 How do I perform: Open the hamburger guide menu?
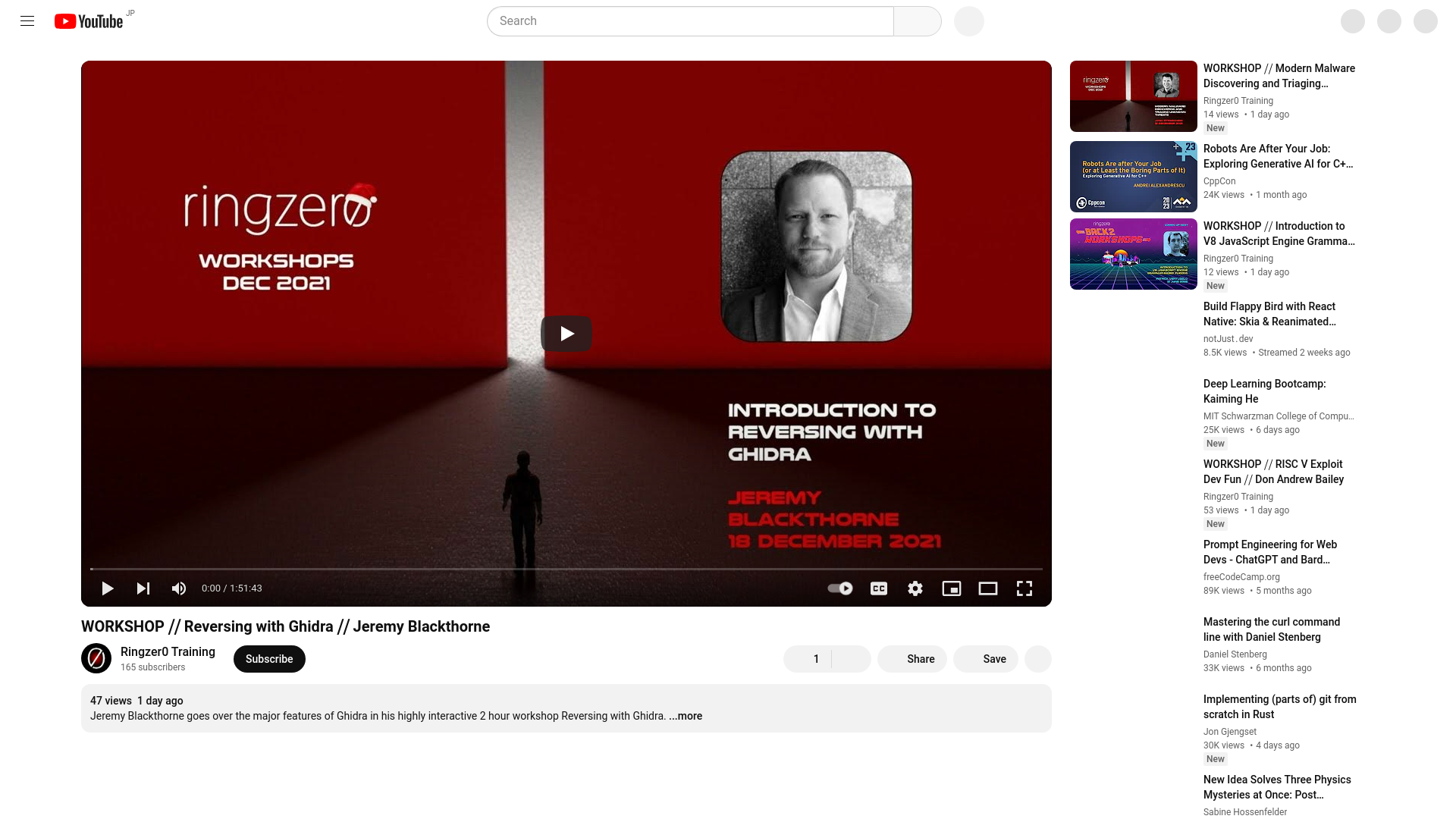[27, 21]
